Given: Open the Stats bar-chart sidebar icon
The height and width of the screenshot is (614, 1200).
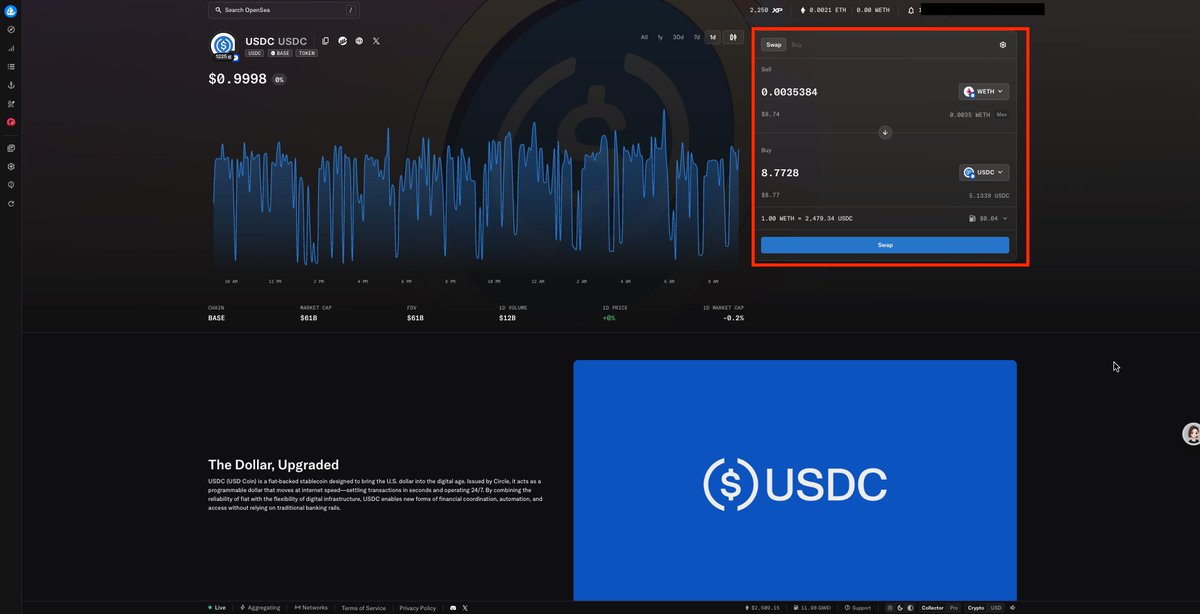Looking at the screenshot, I should 11,48.
